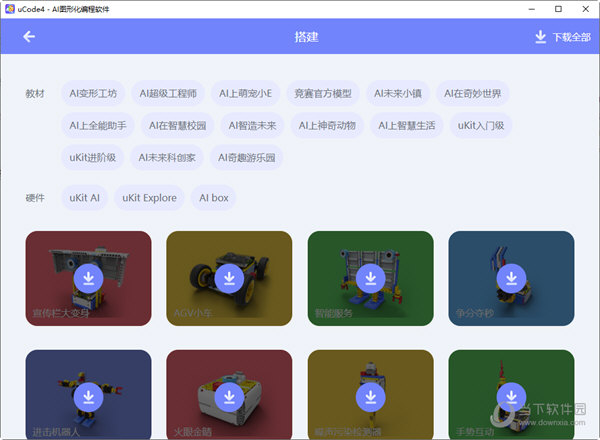Download the 争分夺秒 model
600x440 pixels.
pyautogui.click(x=511, y=279)
